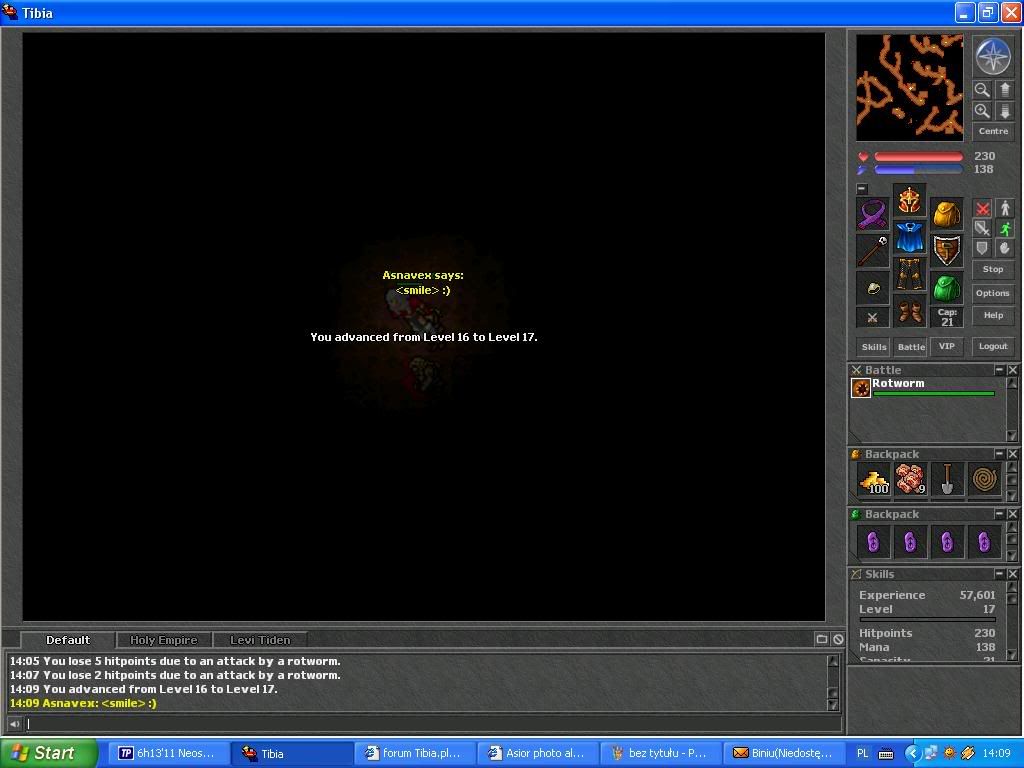
Task: Click the minimap compass rose
Action: pos(993,56)
